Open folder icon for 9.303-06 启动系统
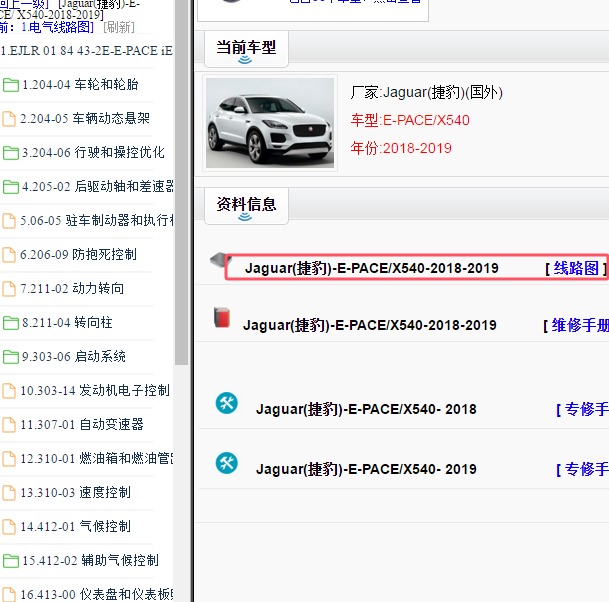This screenshot has width=609, height=602. [10, 357]
